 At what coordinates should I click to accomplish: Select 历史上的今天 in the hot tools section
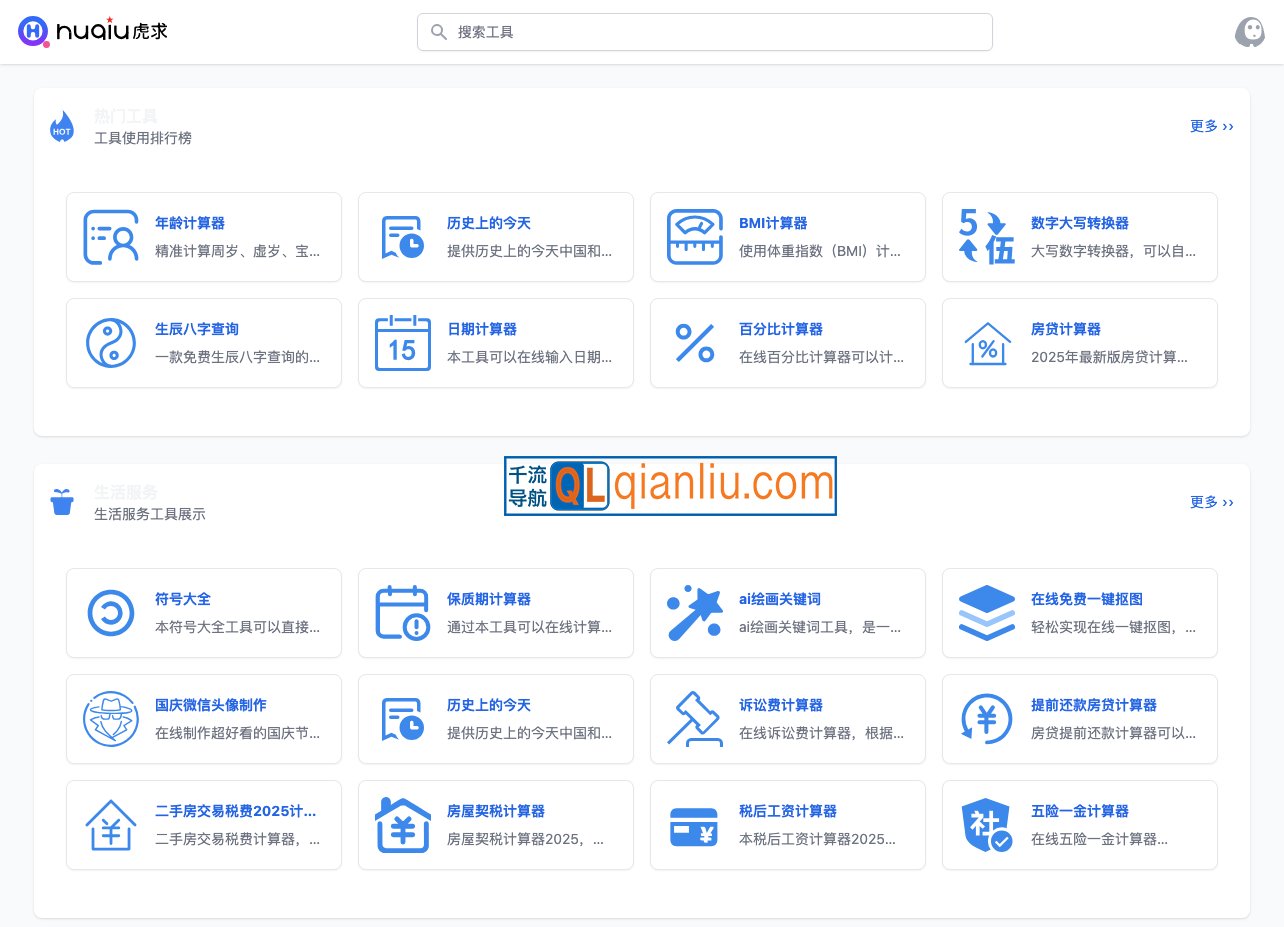click(402, 237)
